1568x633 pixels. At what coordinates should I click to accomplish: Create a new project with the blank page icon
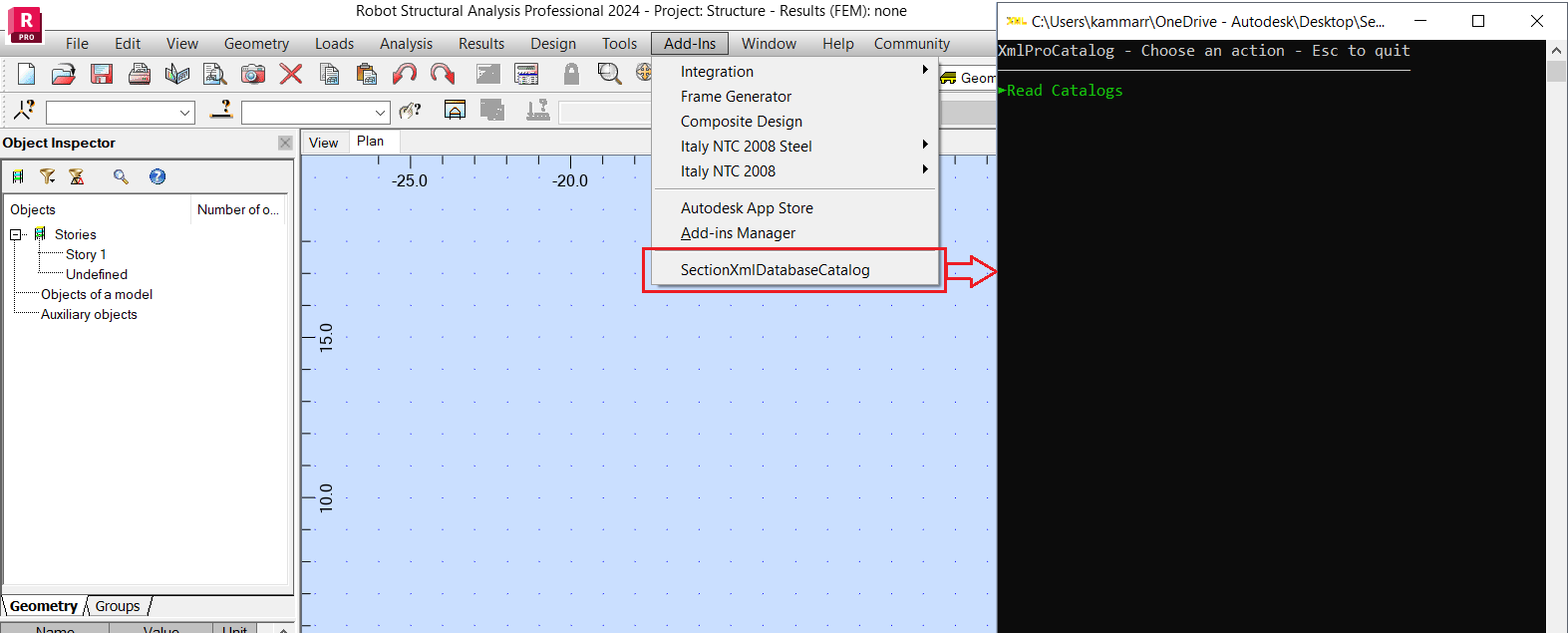pos(27,73)
